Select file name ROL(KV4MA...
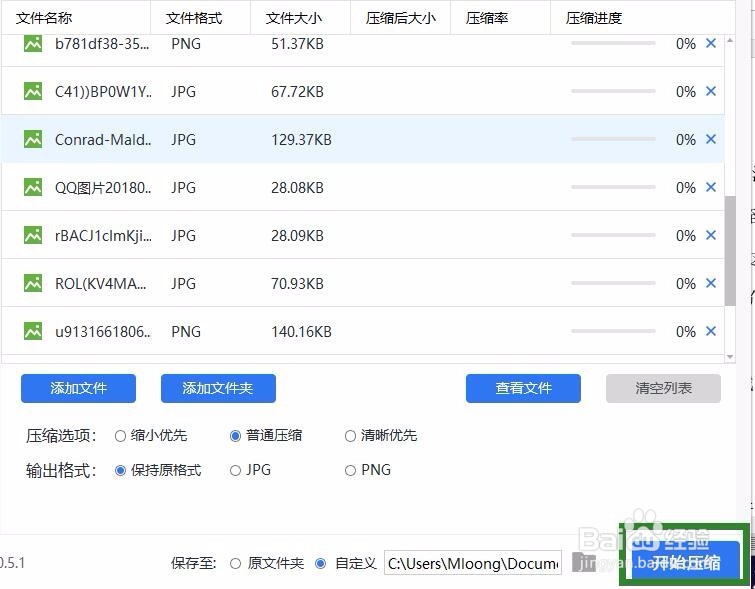Image resolution: width=755 pixels, height=589 pixels. [101, 284]
